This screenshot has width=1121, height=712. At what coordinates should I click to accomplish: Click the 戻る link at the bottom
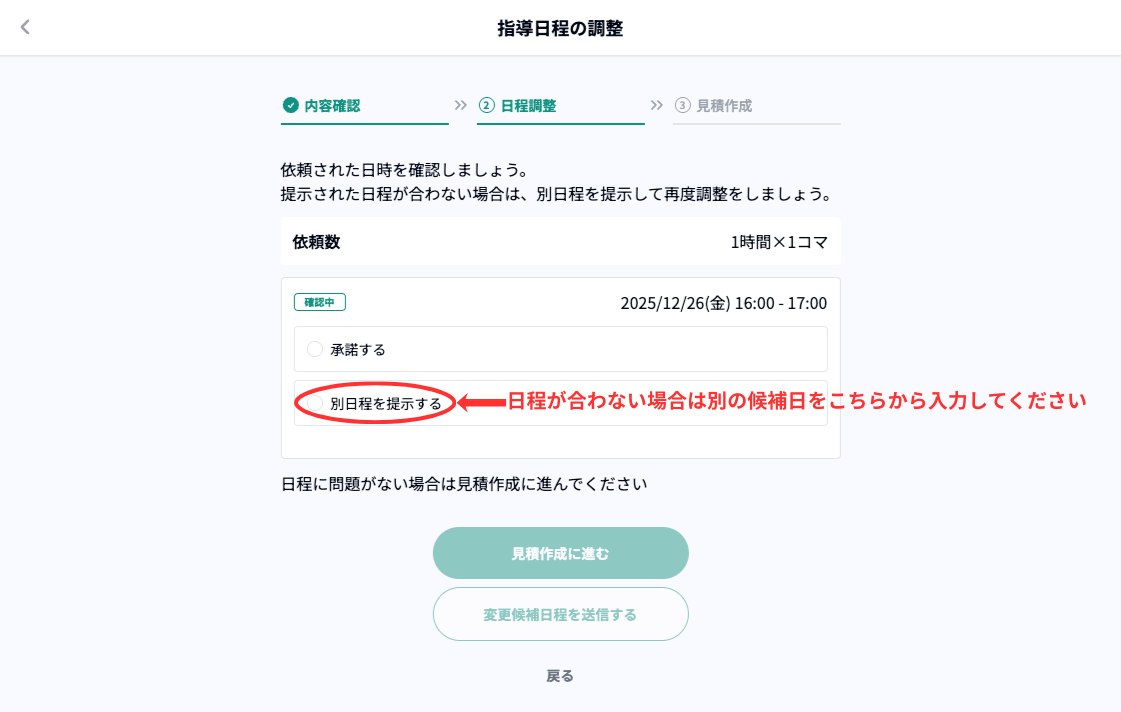click(560, 676)
